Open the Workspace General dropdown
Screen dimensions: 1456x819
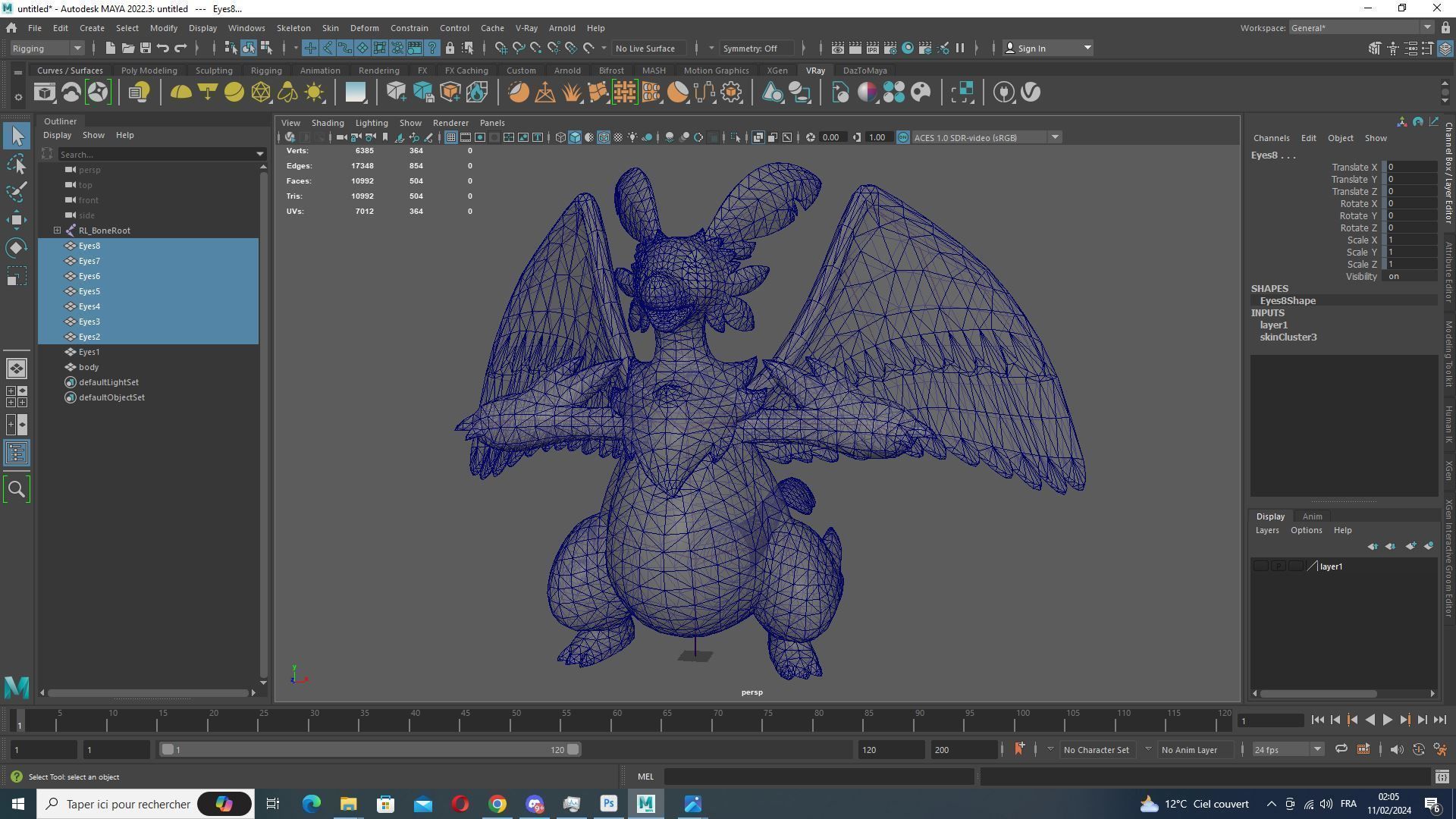coord(1361,28)
